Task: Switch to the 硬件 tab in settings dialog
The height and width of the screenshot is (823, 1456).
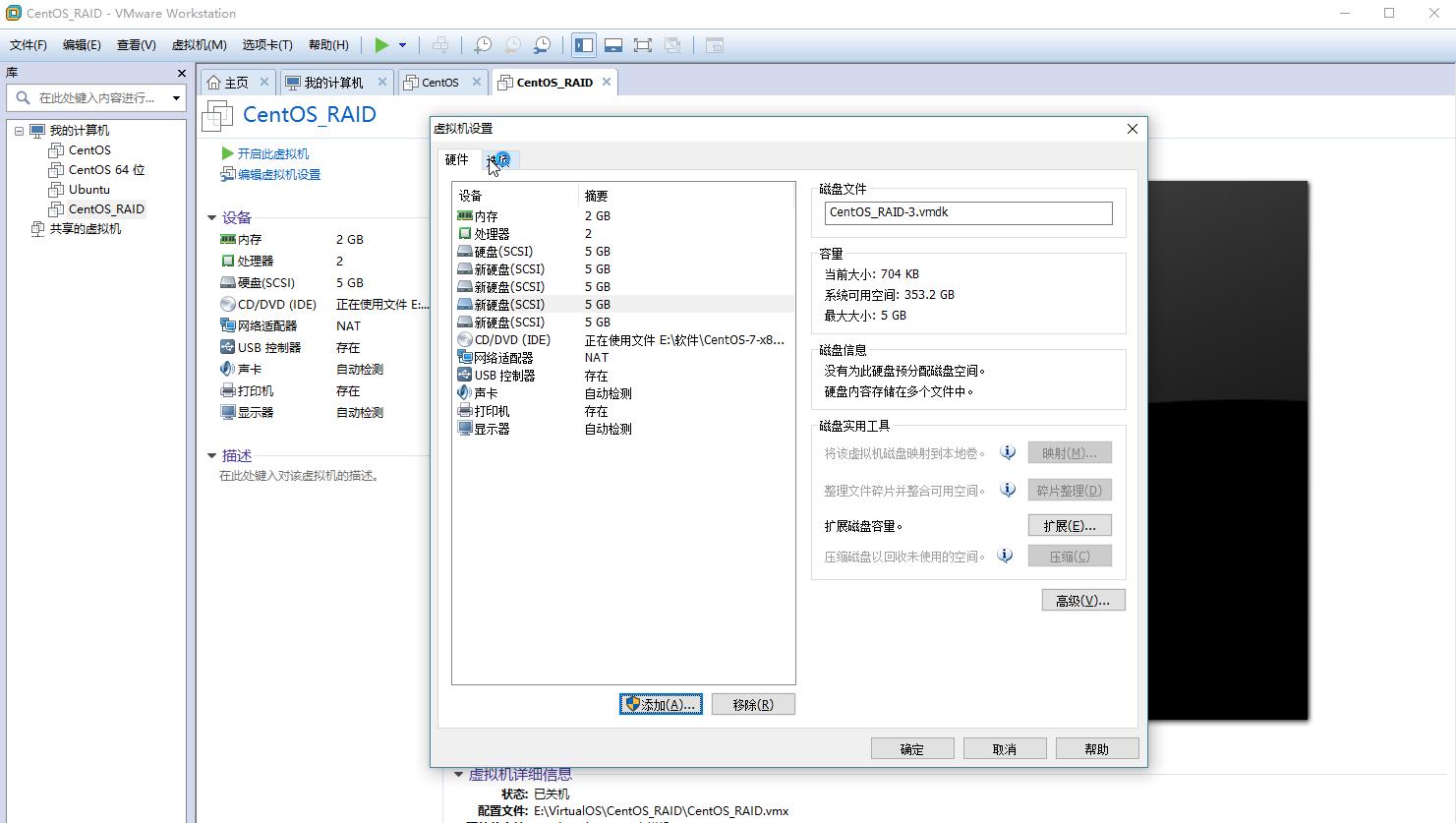Action: coord(457,159)
